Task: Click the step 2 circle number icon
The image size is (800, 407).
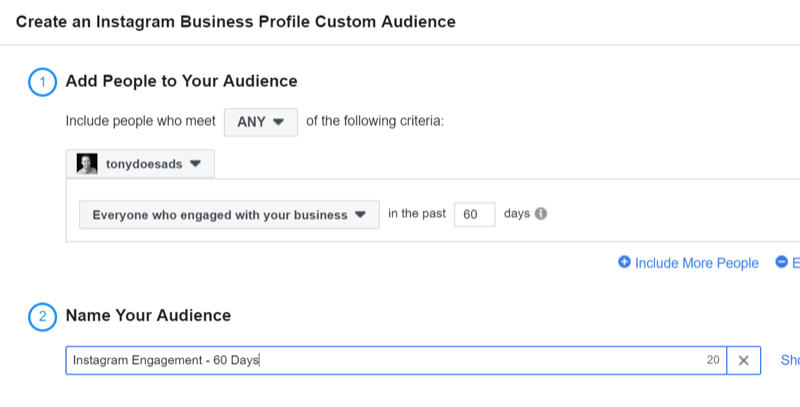Action: click(42, 316)
